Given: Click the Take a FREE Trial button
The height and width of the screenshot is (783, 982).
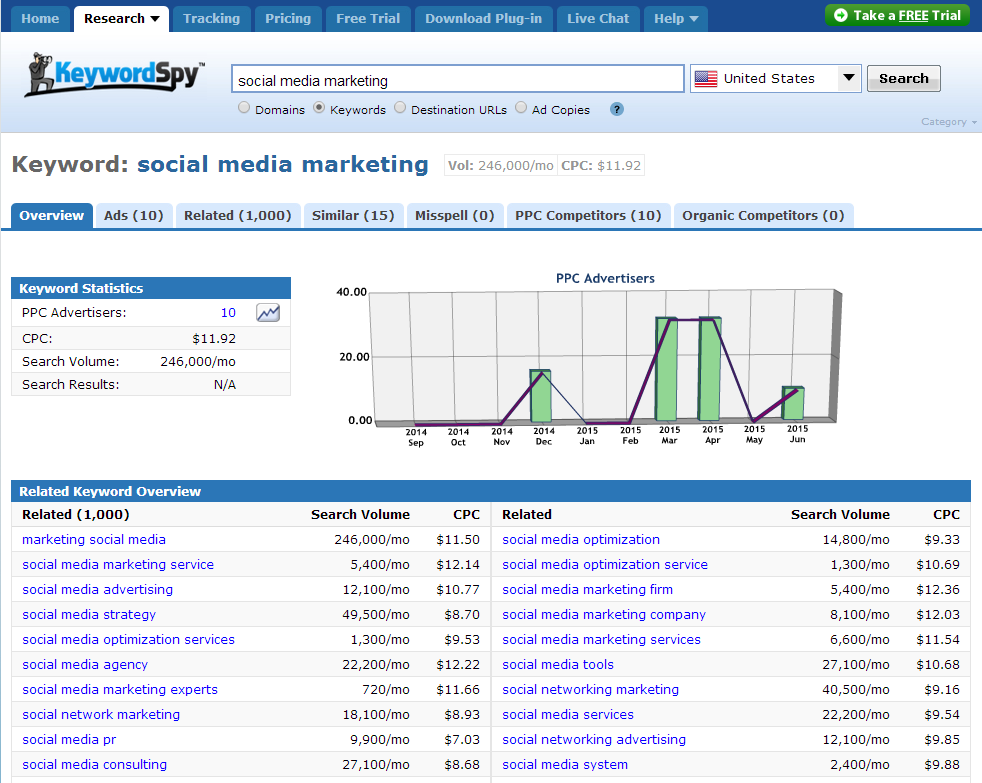Looking at the screenshot, I should pyautogui.click(x=897, y=16).
